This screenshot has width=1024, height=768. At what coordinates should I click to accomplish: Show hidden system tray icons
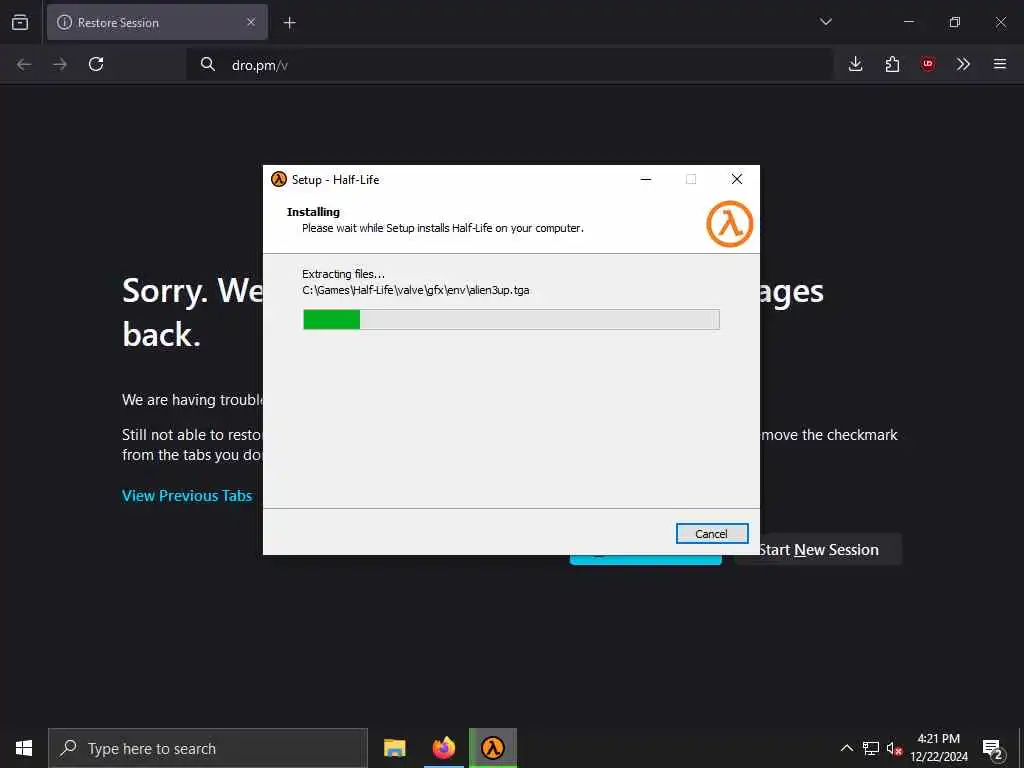click(x=846, y=748)
